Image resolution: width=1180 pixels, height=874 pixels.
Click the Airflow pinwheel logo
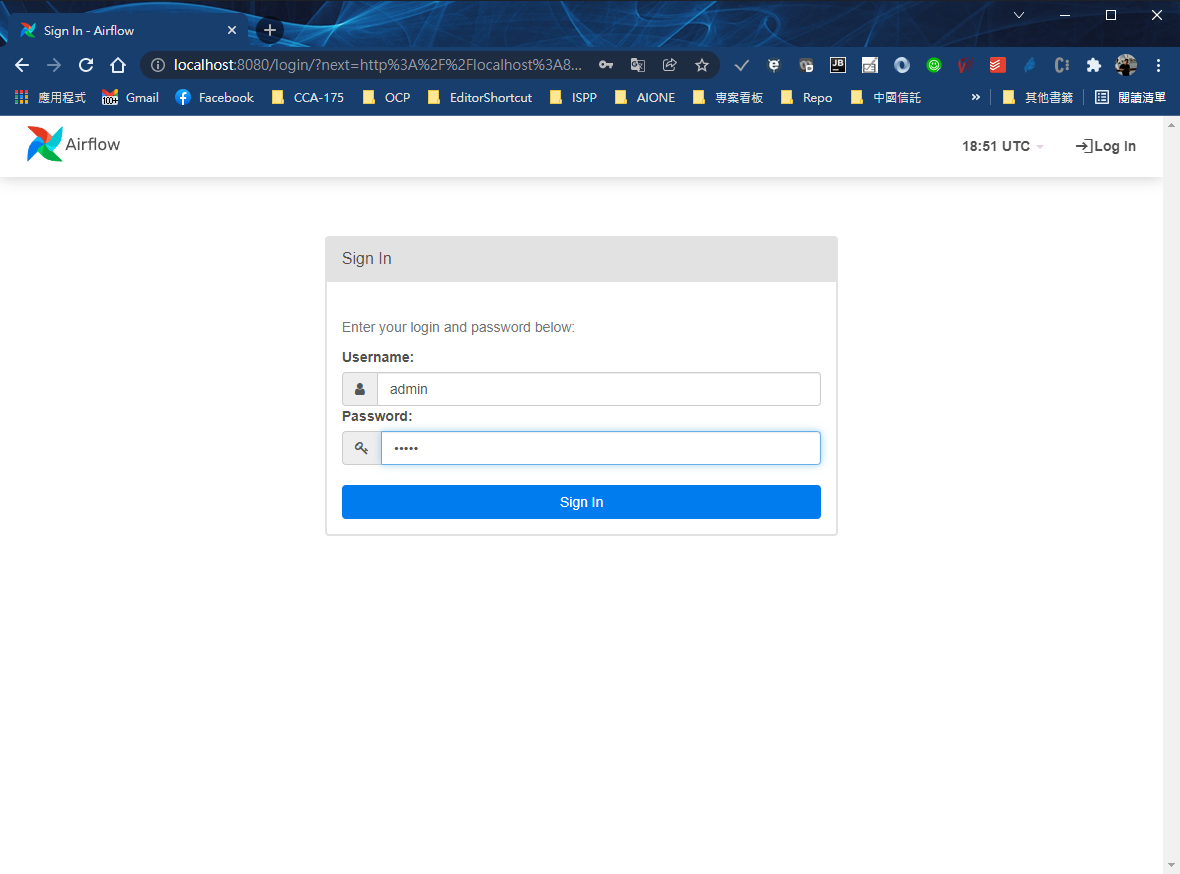[44, 144]
